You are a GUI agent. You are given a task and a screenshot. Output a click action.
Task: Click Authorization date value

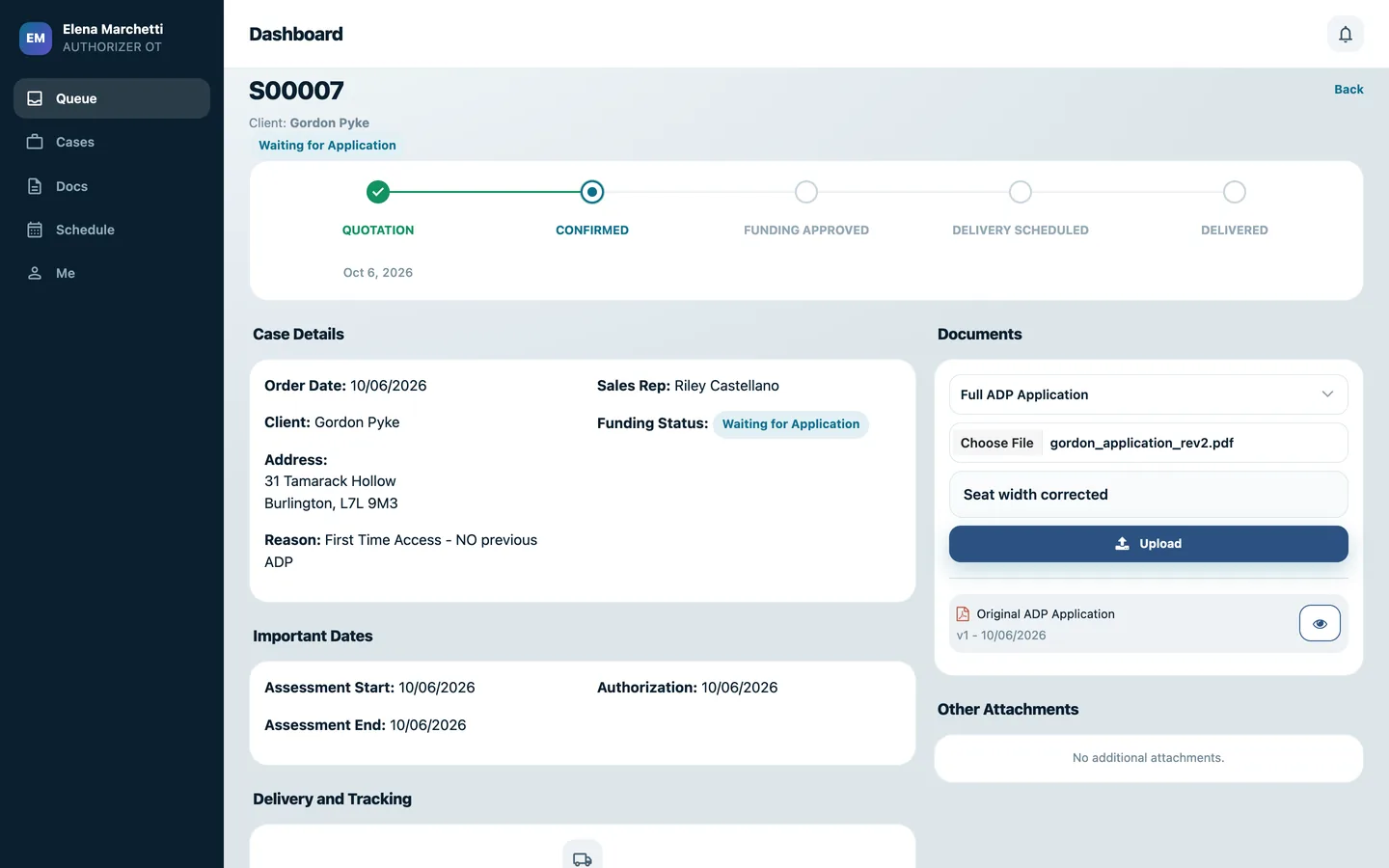[739, 688]
